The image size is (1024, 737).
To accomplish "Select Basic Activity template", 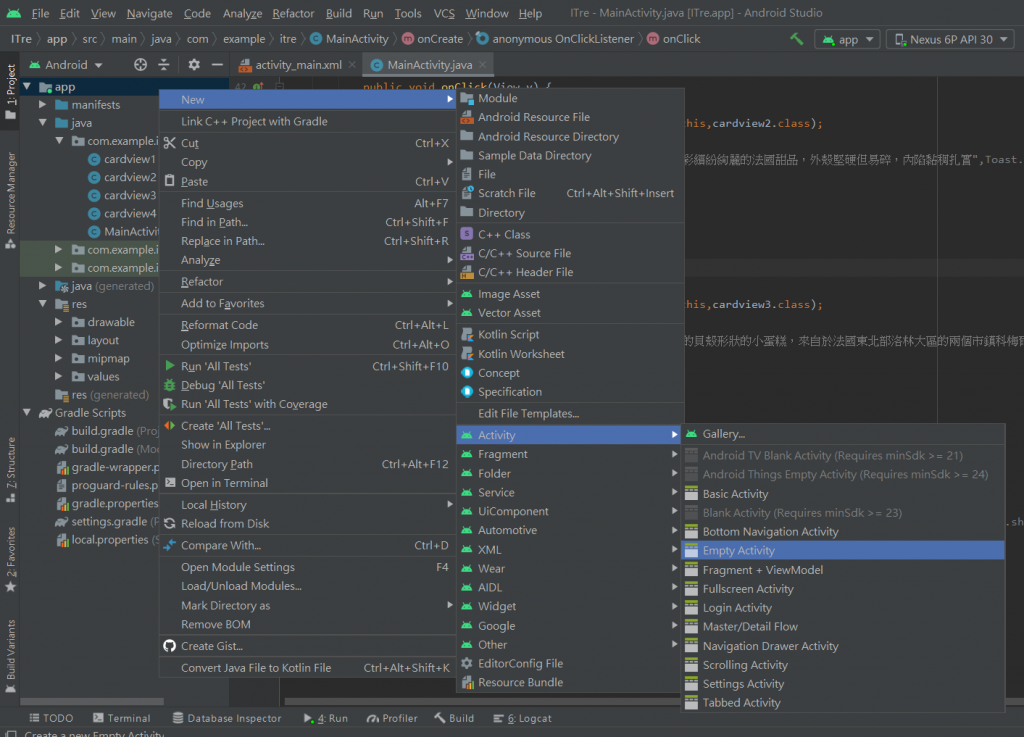I will coord(842,494).
